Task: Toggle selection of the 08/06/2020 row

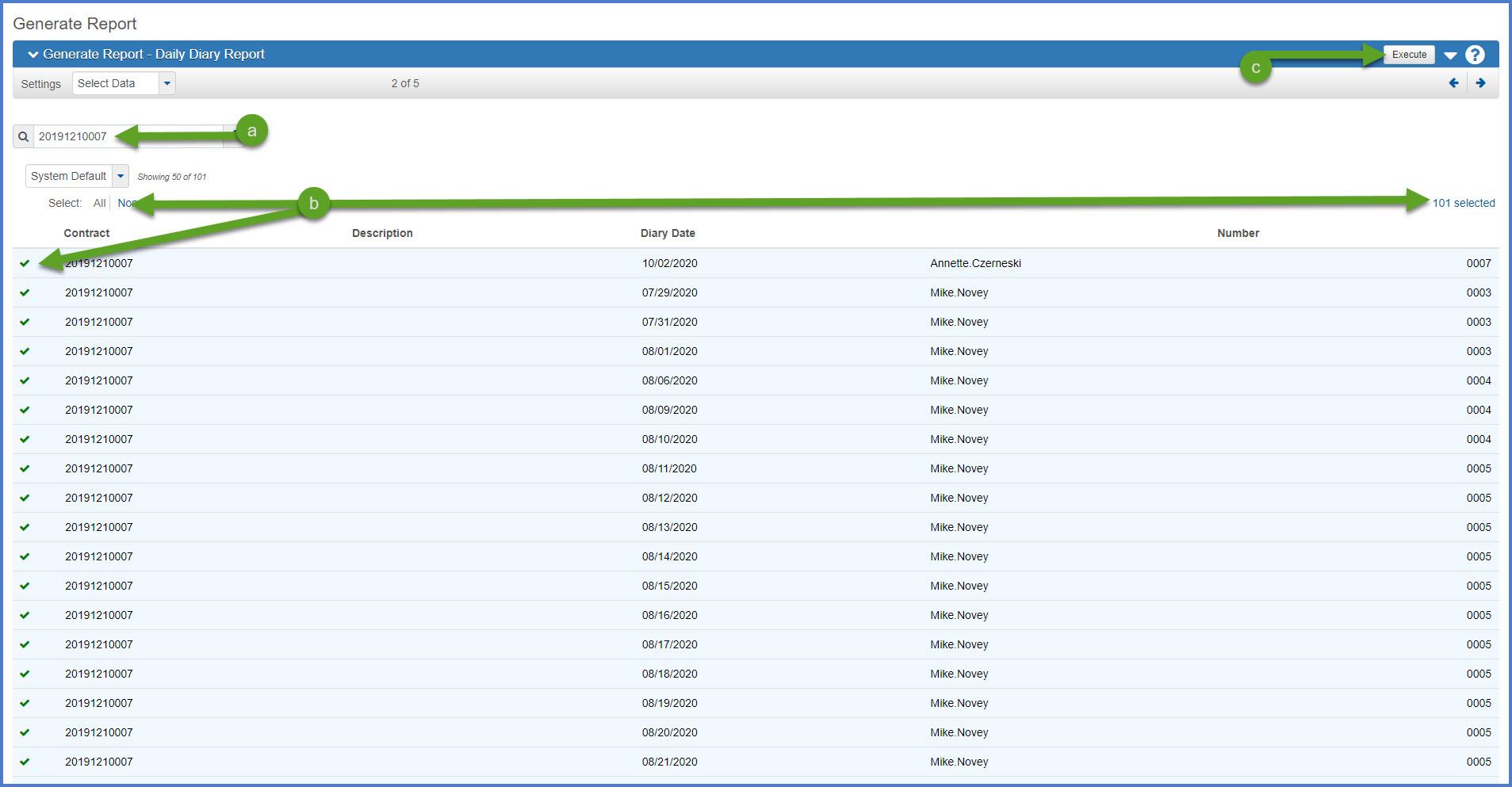Action: click(x=25, y=380)
